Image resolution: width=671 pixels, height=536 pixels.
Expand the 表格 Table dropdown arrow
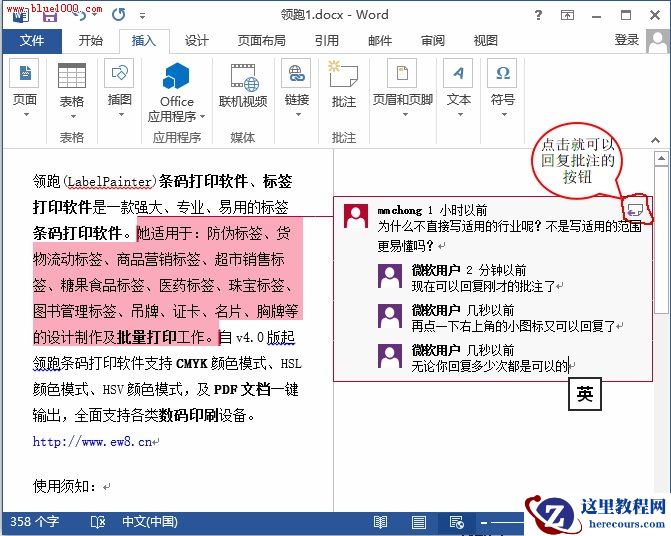(73, 116)
